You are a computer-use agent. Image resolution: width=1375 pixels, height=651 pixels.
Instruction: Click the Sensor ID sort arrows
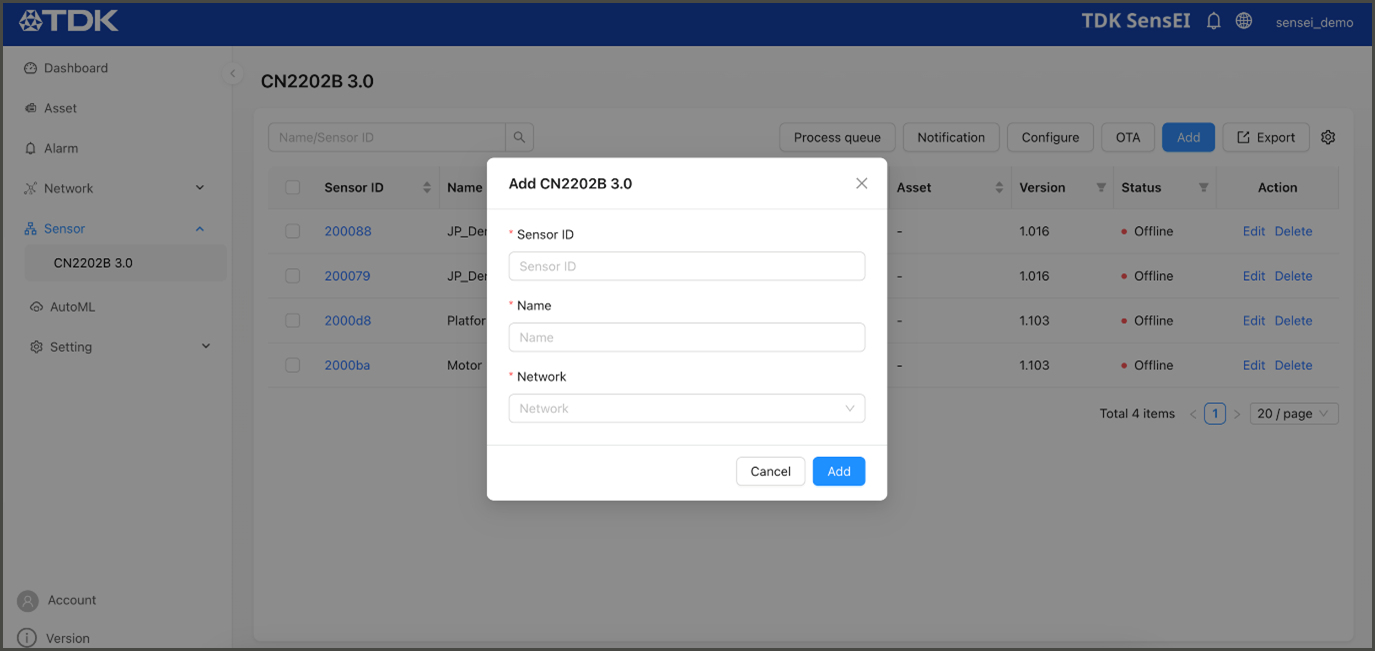click(427, 187)
